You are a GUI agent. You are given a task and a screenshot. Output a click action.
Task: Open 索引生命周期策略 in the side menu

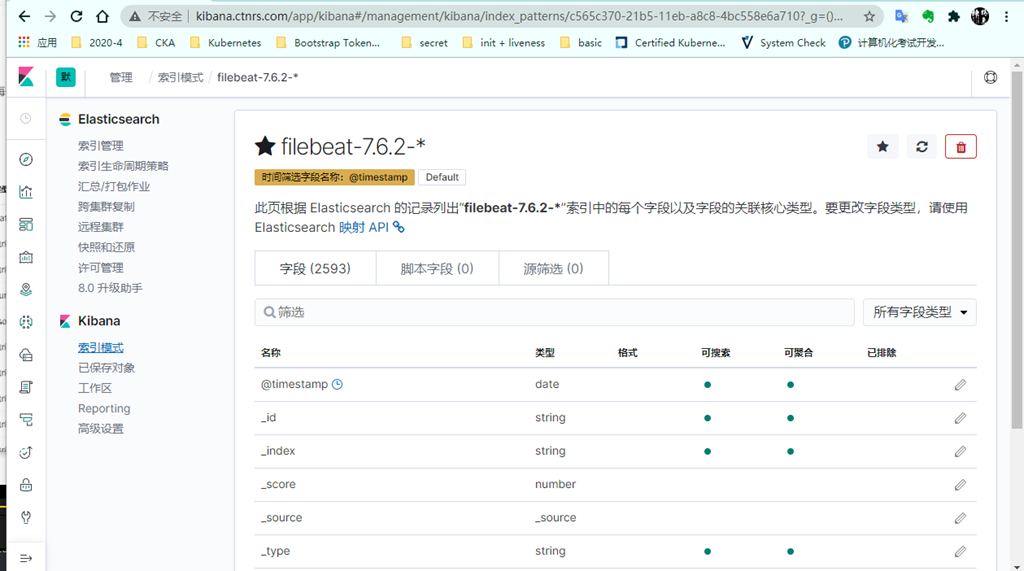coord(123,166)
